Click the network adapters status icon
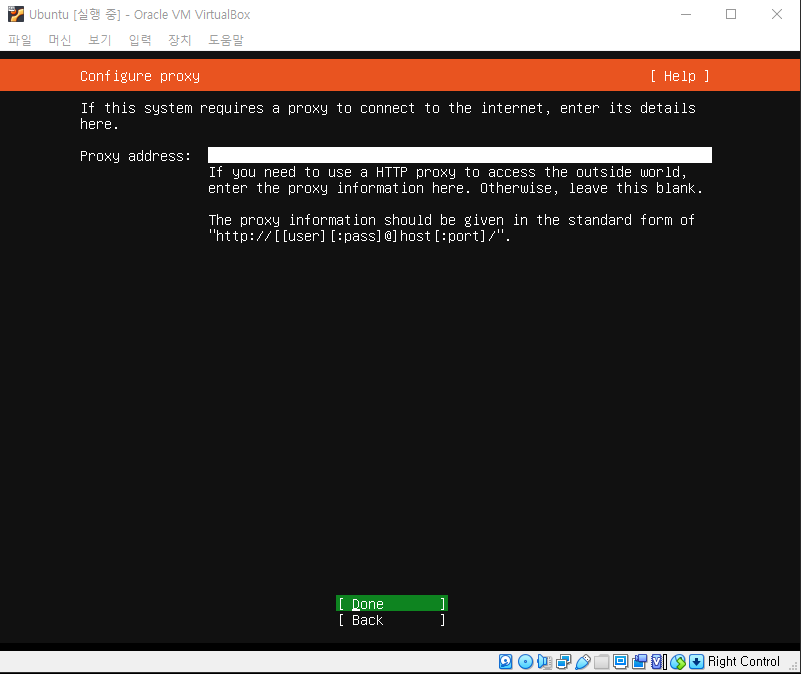This screenshot has width=801, height=674. tap(563, 662)
